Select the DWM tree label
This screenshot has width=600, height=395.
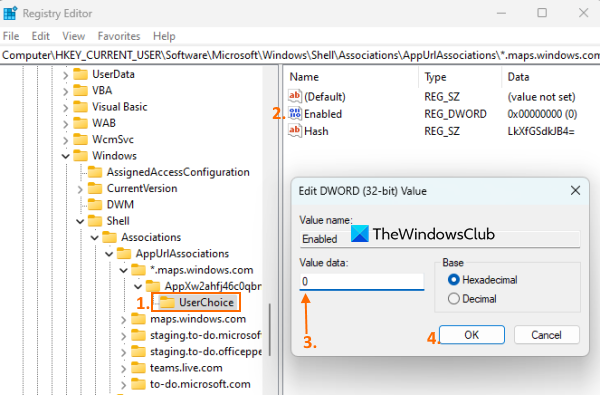(120, 205)
